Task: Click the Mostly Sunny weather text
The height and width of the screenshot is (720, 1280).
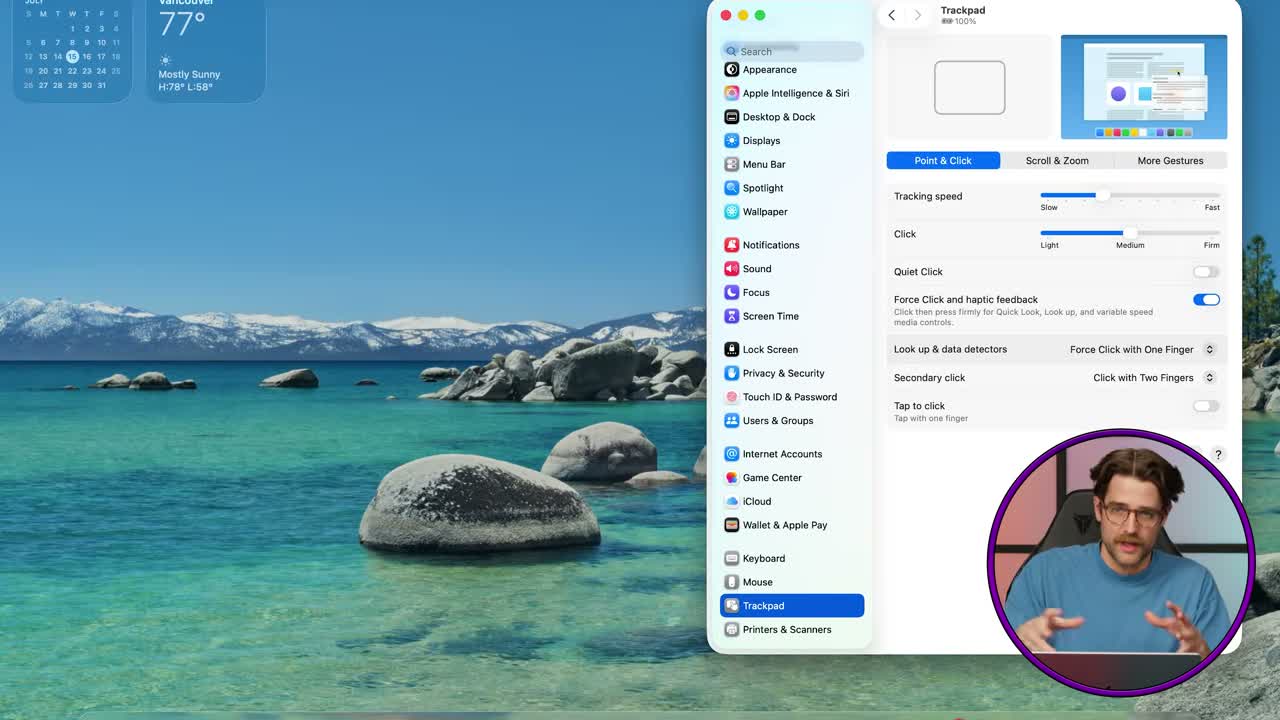Action: 189,75
